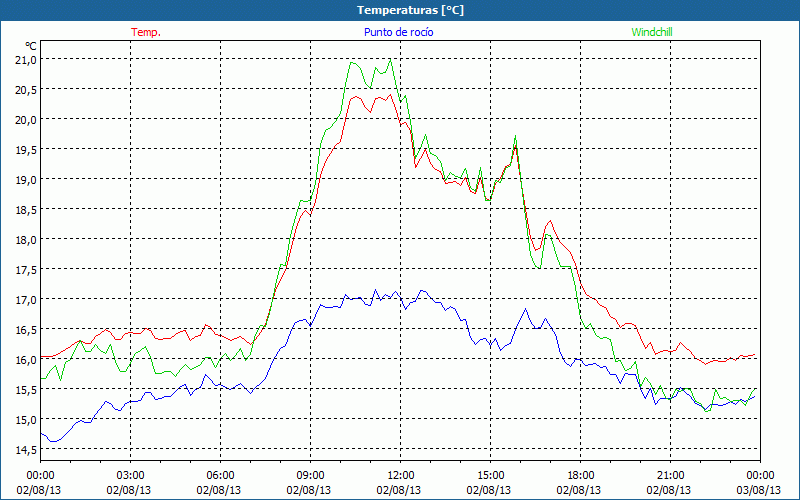Click the 03:00 time axis label
The width and height of the screenshot is (800, 500).
[x=131, y=476]
